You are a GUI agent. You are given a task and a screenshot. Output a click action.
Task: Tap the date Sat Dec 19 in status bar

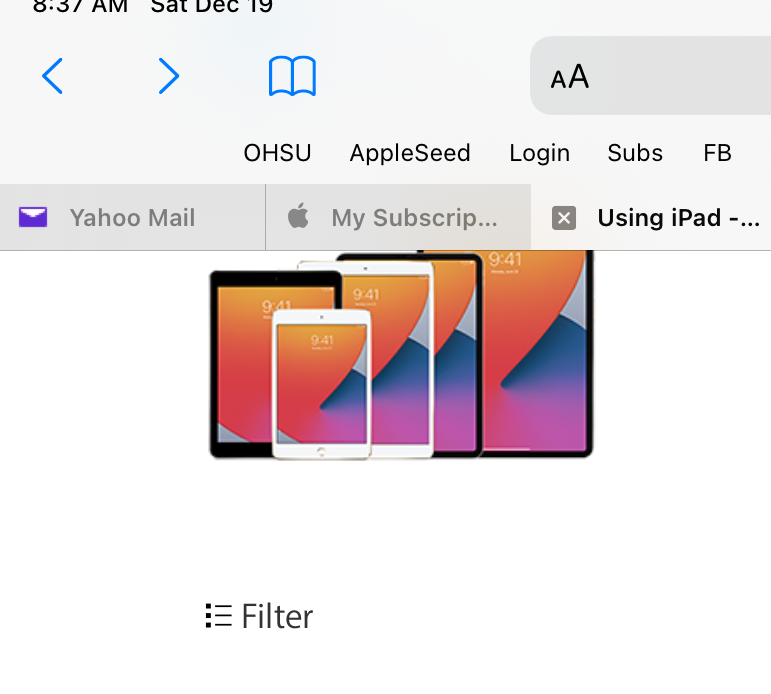[211, 6]
